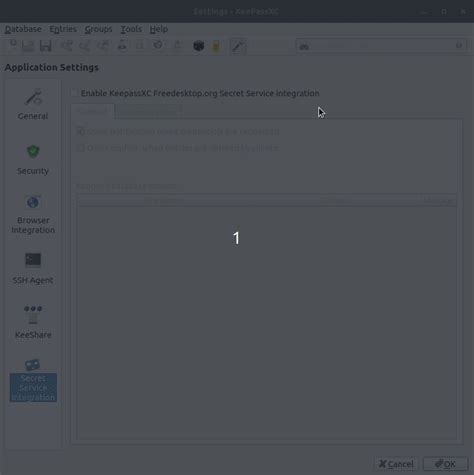474x475 pixels.
Task: Select the Secret Service Integration section
Action: (33, 380)
